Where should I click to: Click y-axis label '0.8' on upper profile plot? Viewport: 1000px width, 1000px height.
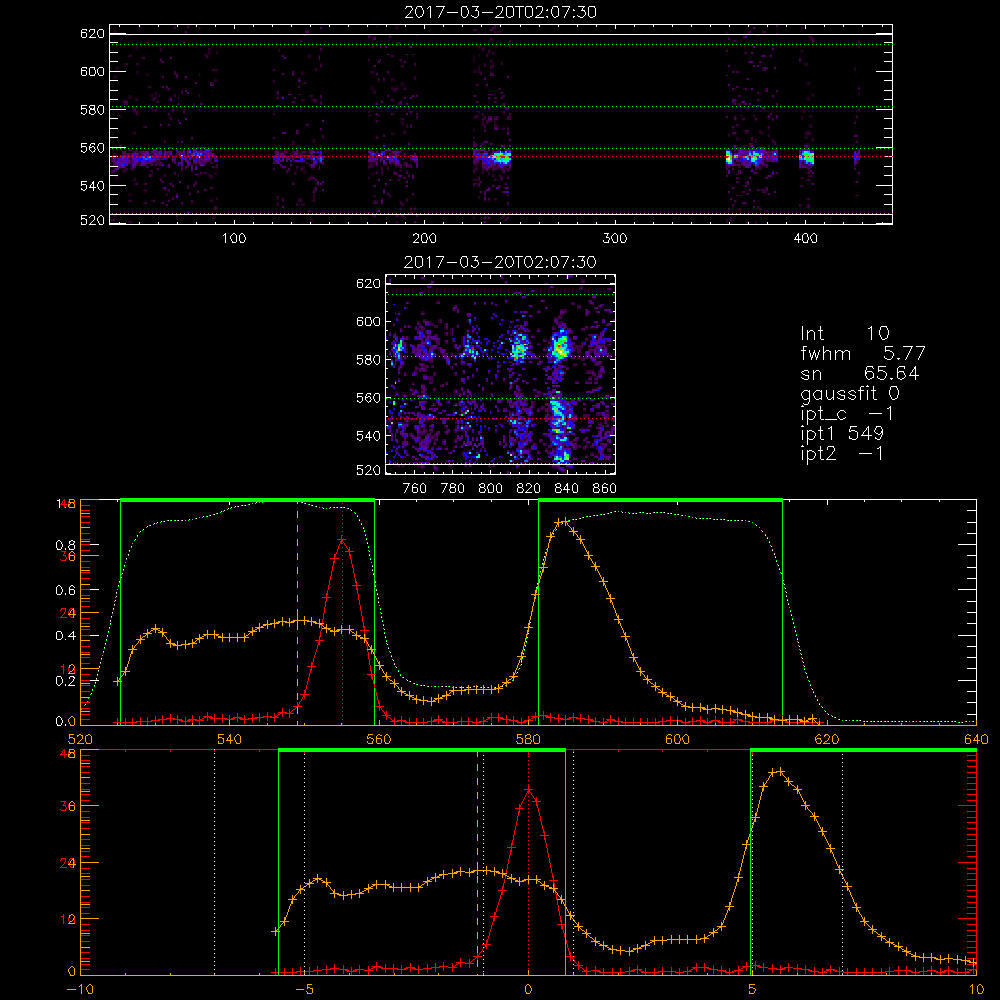65,545
